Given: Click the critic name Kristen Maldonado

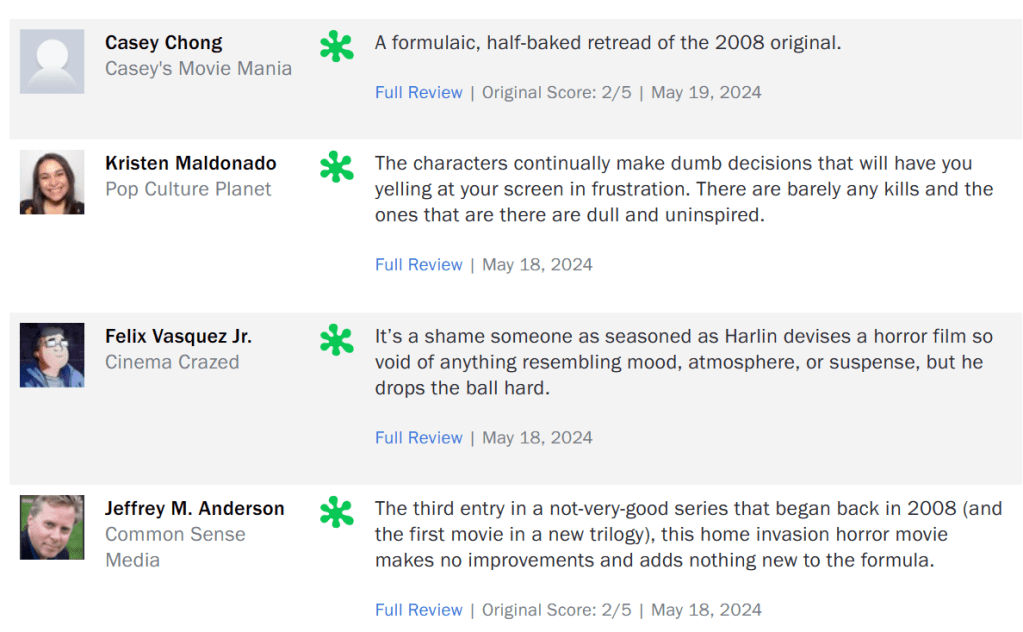Looking at the screenshot, I should coord(191,163).
